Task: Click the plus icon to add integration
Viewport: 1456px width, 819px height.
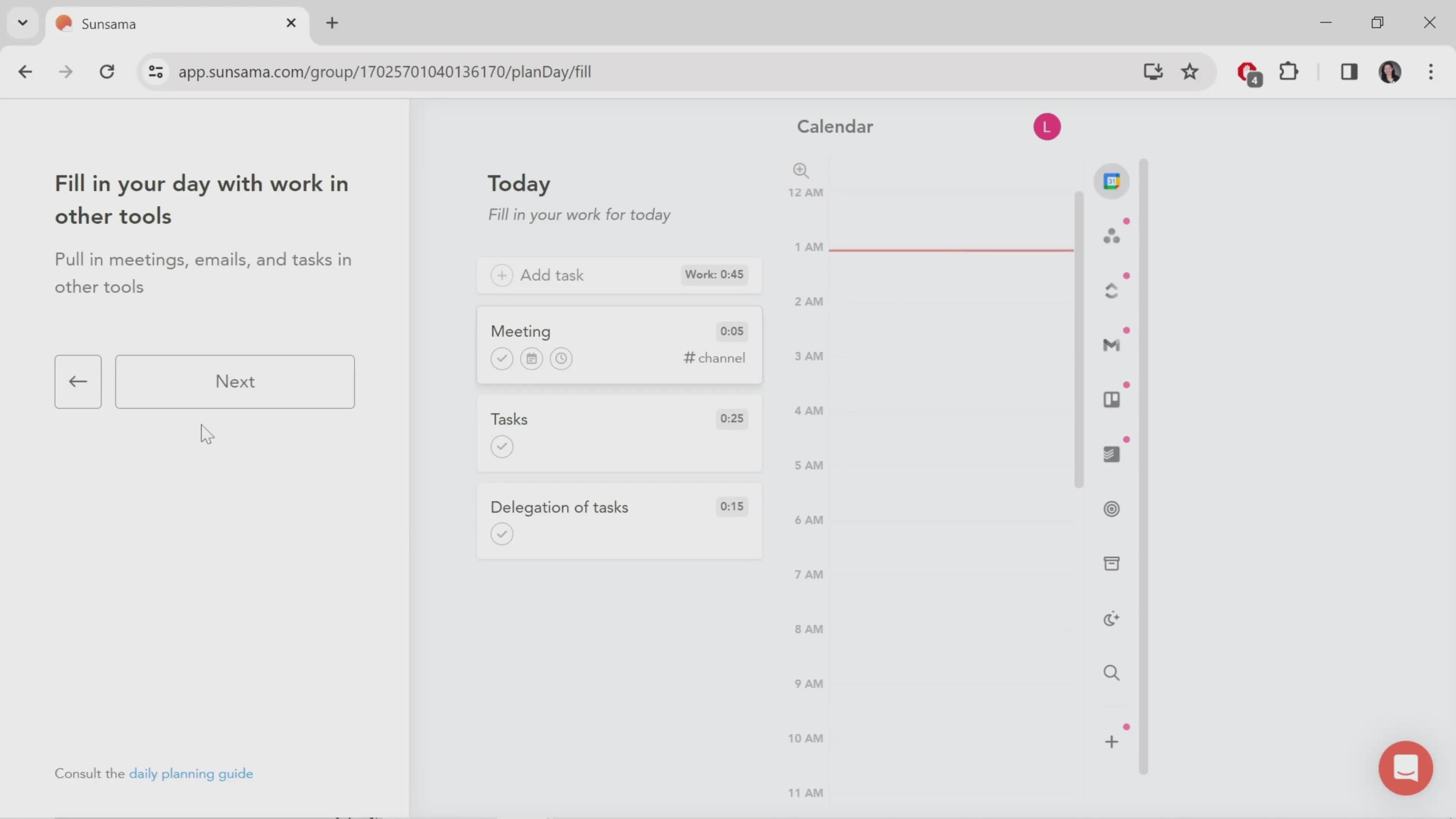Action: point(1111,742)
